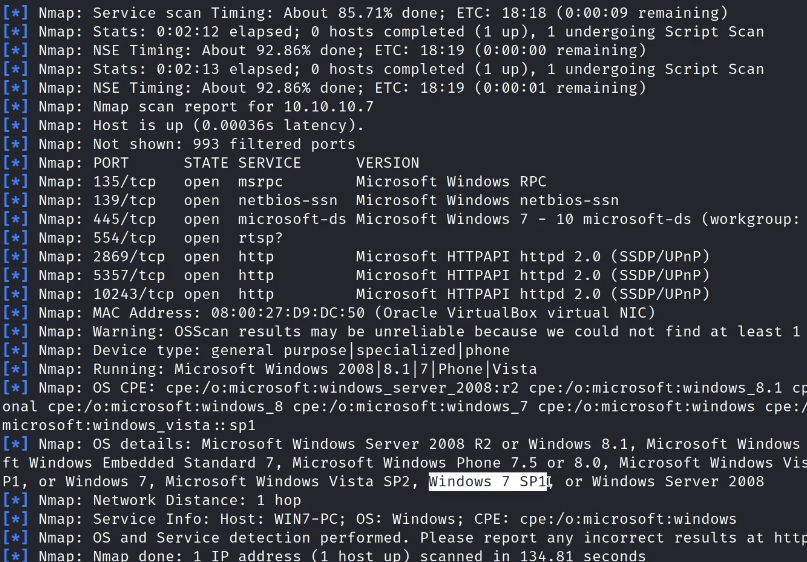Screen dimensions: 807x562
Task: Click the 139/tcp port entry
Action: point(124,200)
